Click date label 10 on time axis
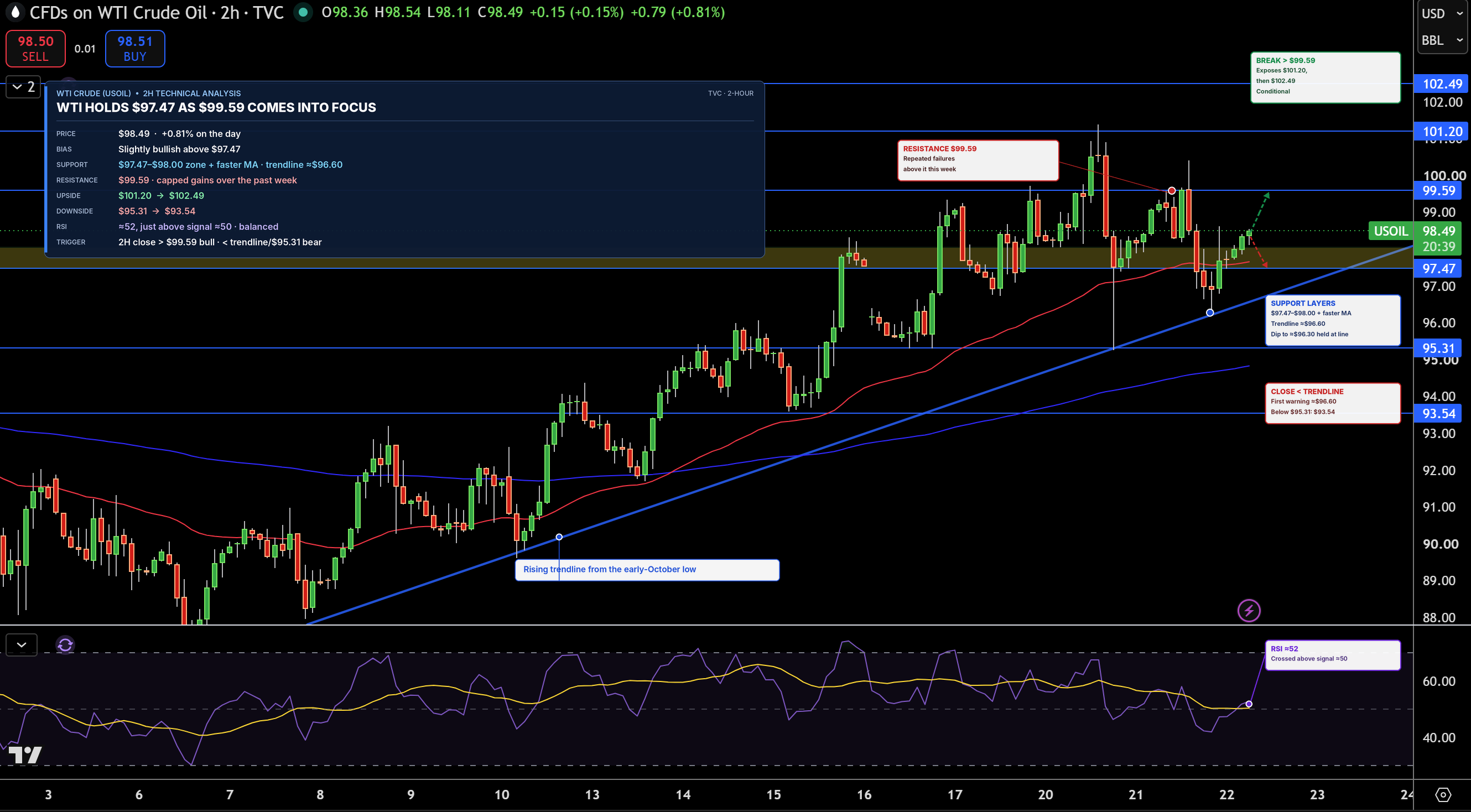This screenshot has width=1471, height=812. click(501, 794)
